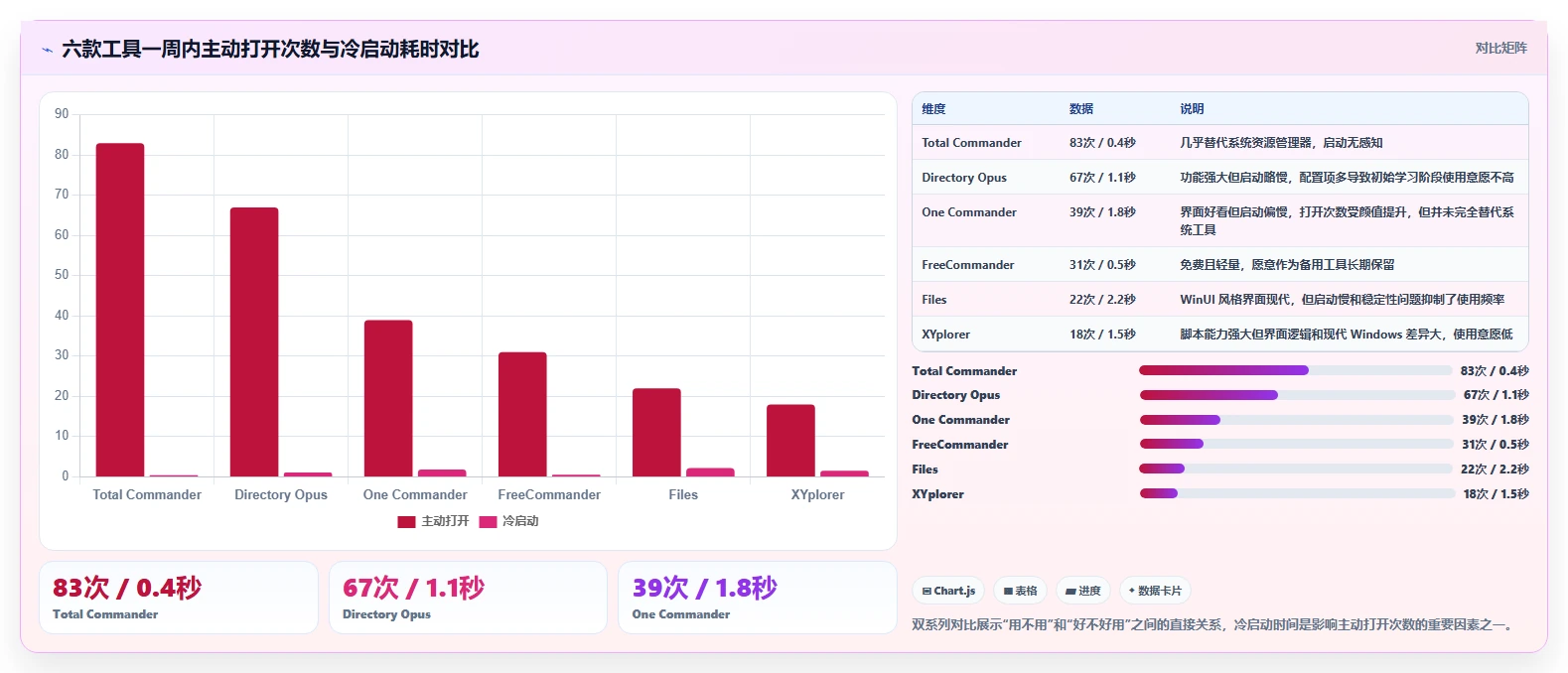
Task: Click the 表格 chip
Action: pos(1020,591)
